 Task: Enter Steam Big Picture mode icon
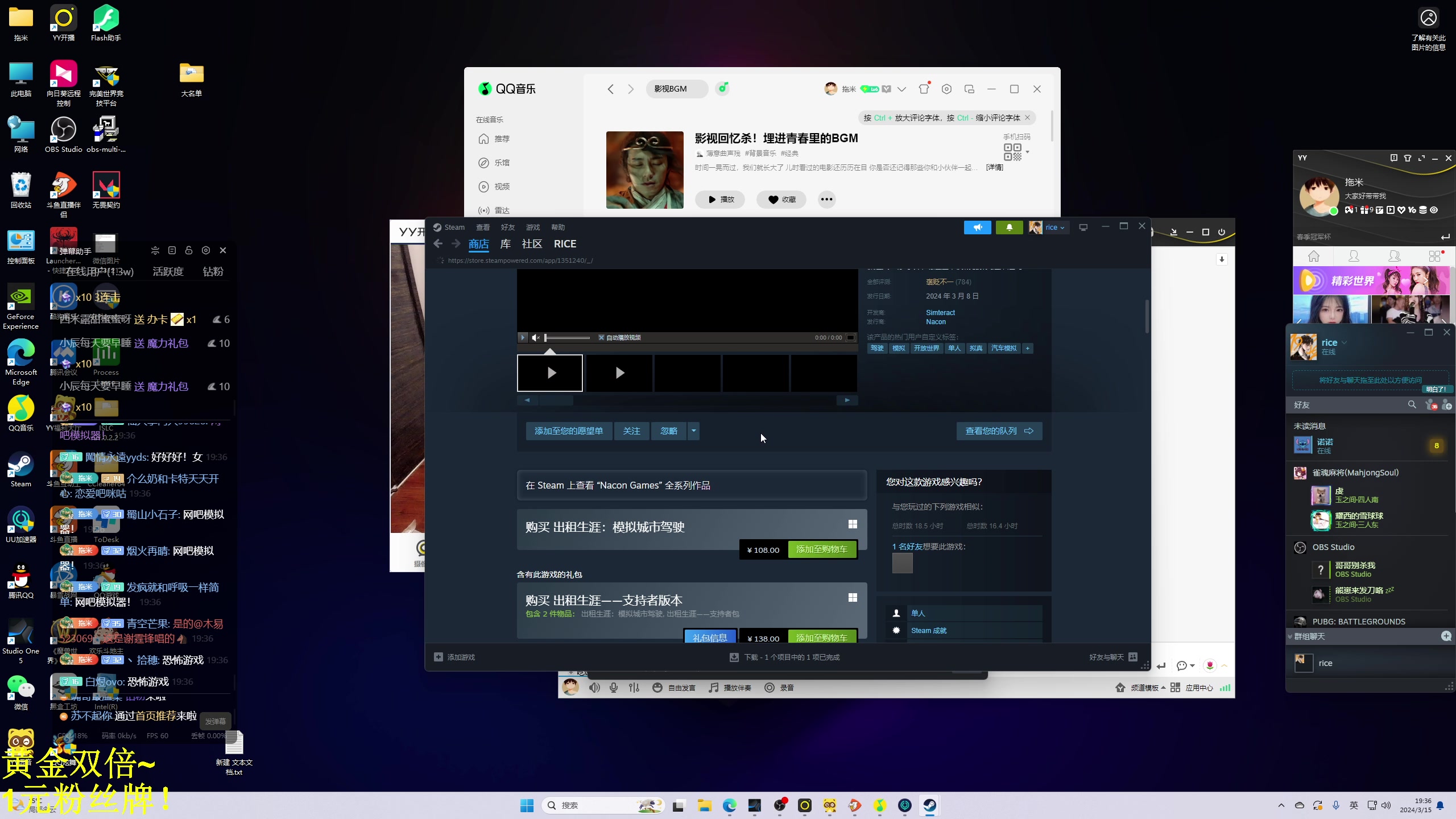tap(1083, 227)
